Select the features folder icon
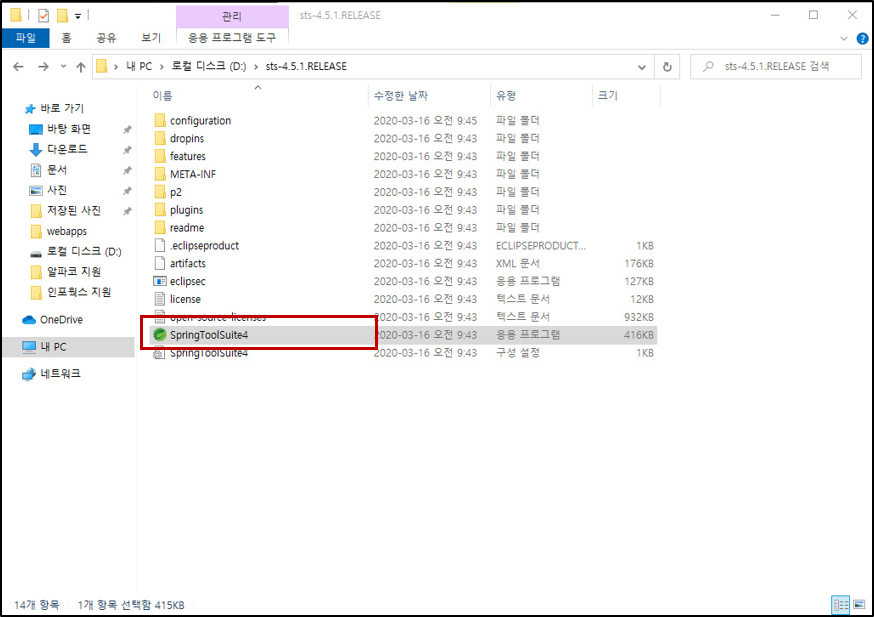 160,156
